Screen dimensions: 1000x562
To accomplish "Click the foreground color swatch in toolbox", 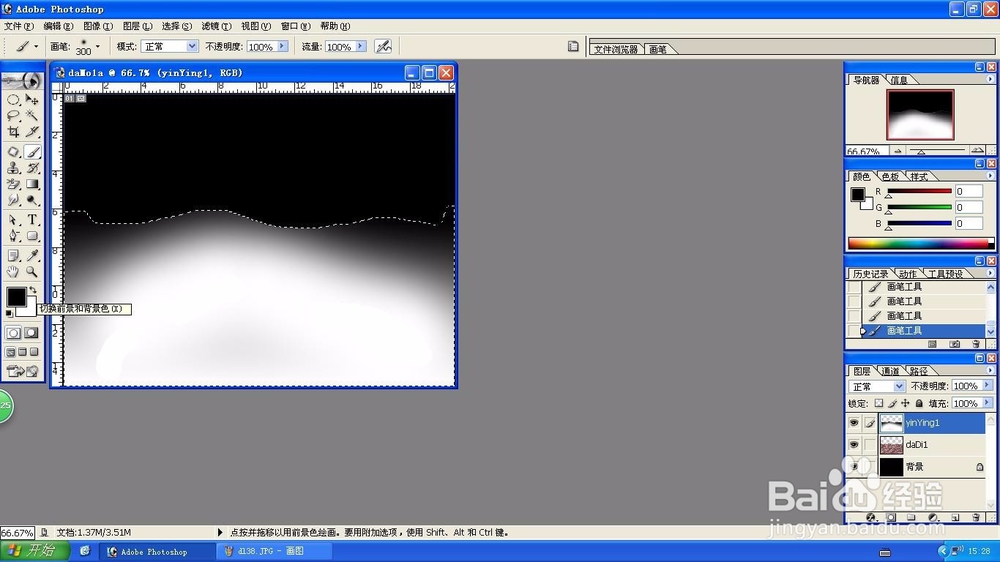I will coord(15,297).
